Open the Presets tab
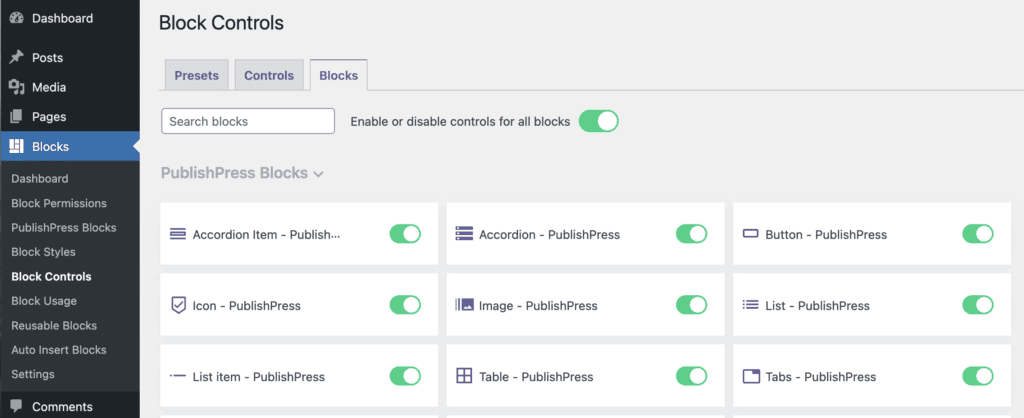Viewport: 1024px width, 418px height. tap(197, 75)
